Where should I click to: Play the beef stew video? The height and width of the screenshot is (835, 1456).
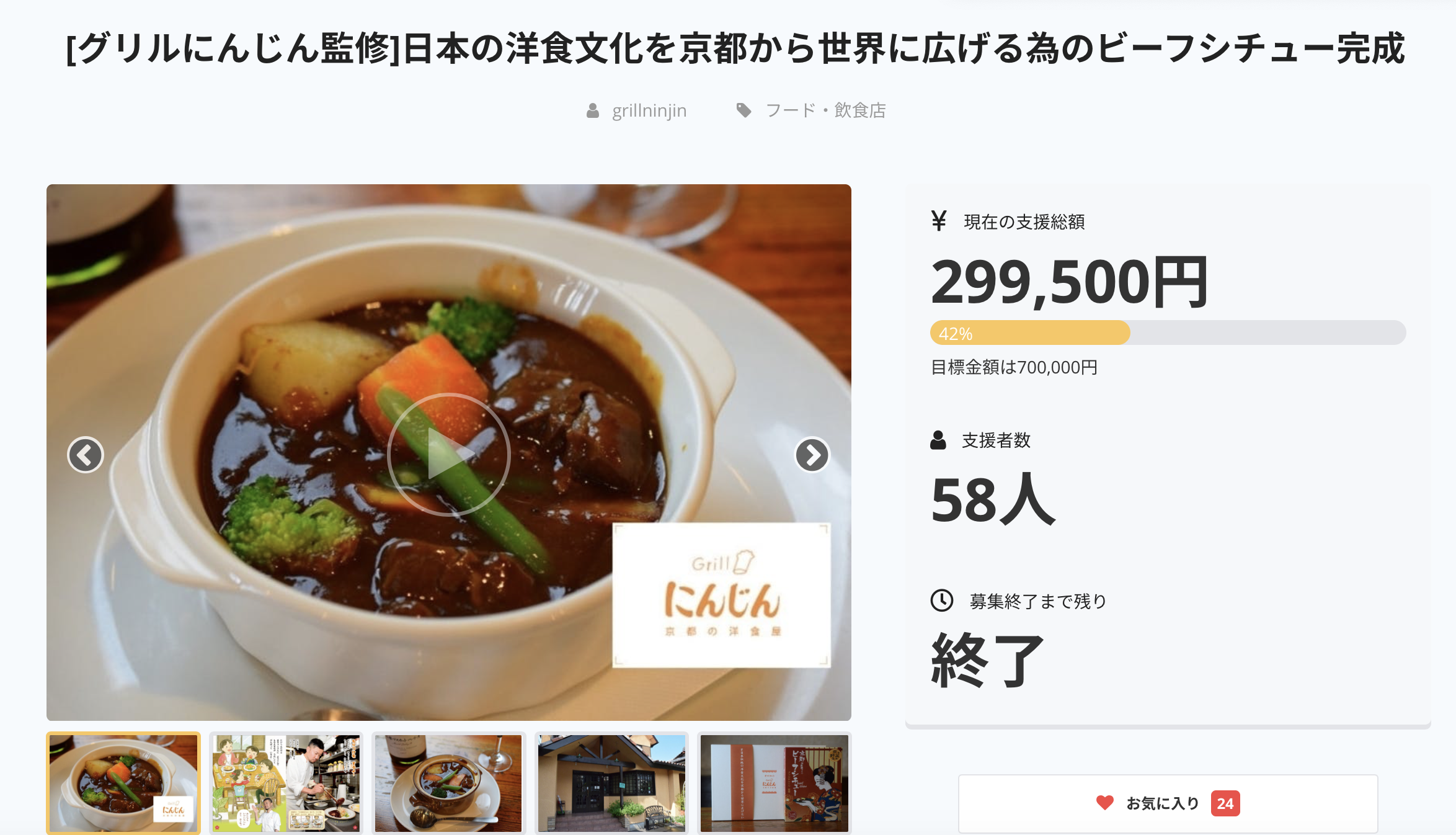448,454
